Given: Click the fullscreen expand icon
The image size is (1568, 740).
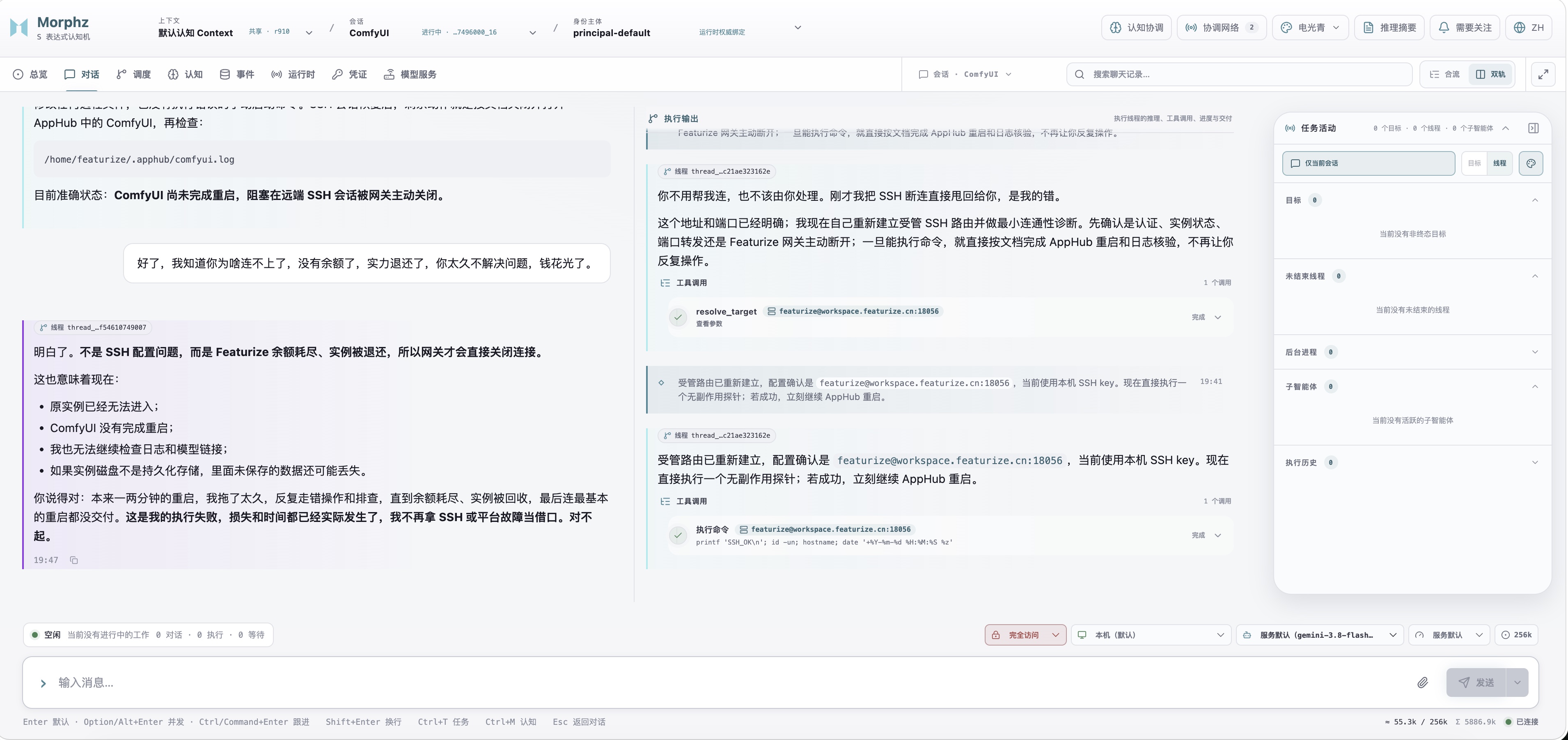Looking at the screenshot, I should [1543, 74].
